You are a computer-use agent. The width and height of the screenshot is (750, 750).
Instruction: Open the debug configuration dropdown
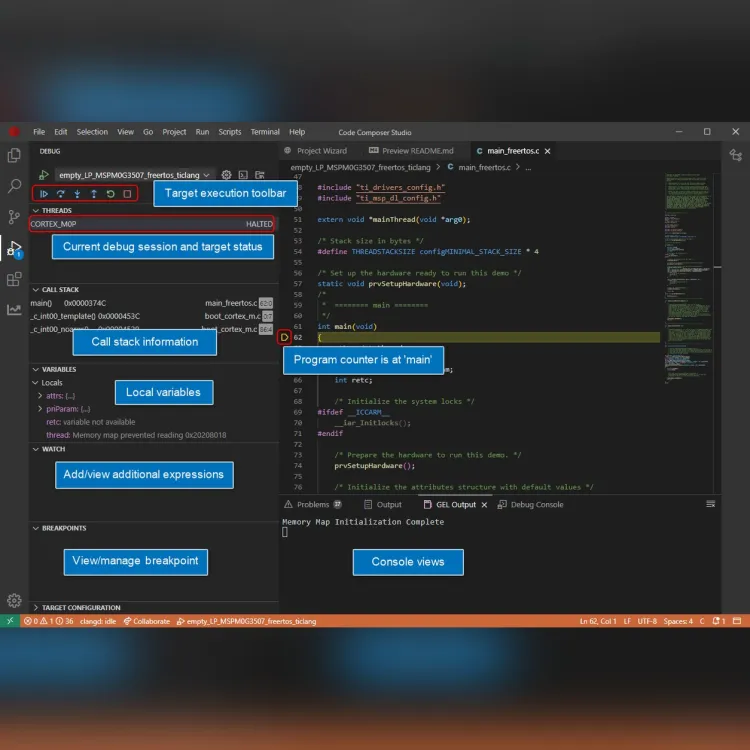134,175
